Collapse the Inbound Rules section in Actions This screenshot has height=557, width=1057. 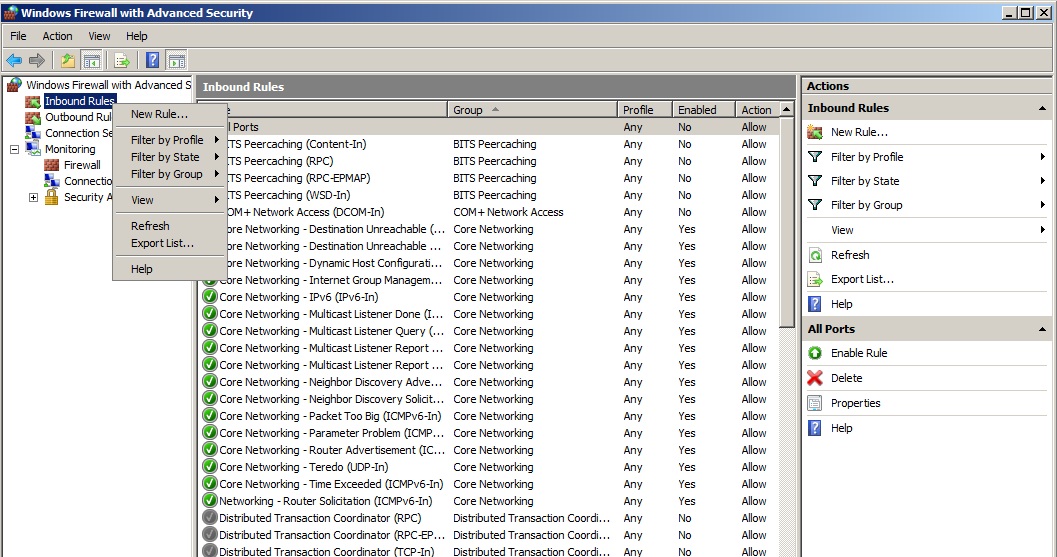1043,108
